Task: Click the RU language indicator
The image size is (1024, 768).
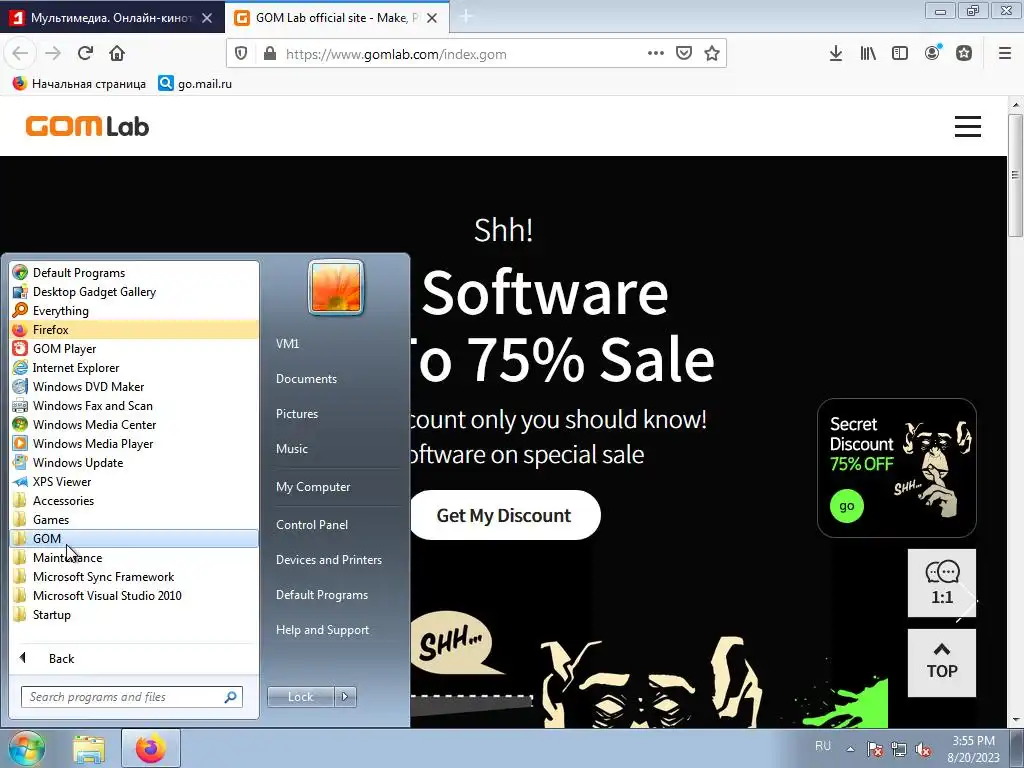Action: [823, 745]
